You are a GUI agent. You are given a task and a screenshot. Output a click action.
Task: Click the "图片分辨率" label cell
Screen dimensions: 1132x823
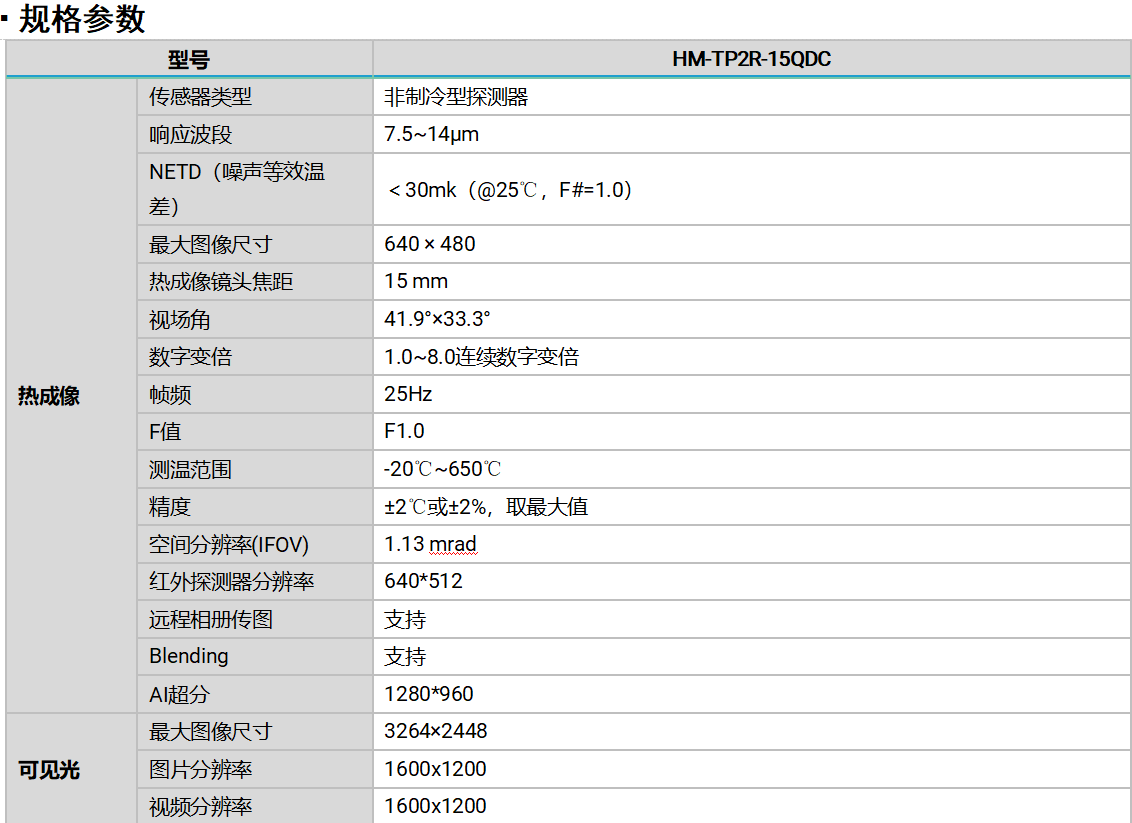click(255, 770)
